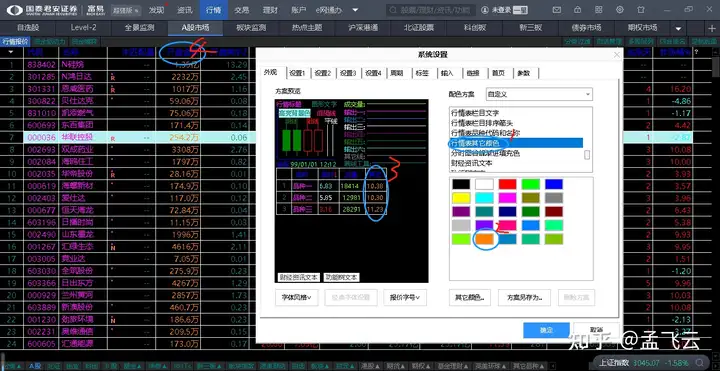
Task: Expand the 港股 menu in the bottom bar
Action: click(369, 366)
